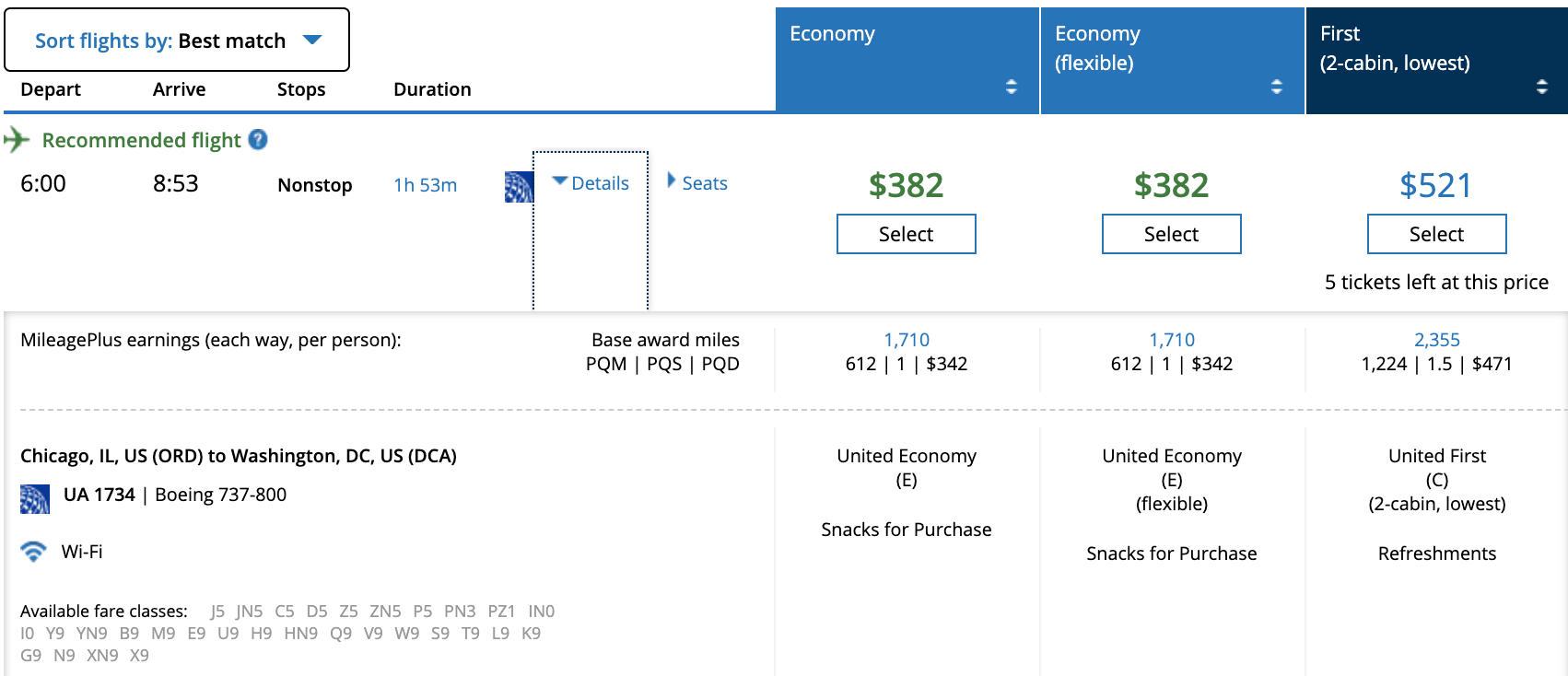Click the 2,355 base award miles link
Viewport: 1568px width, 676px height.
(x=1436, y=340)
